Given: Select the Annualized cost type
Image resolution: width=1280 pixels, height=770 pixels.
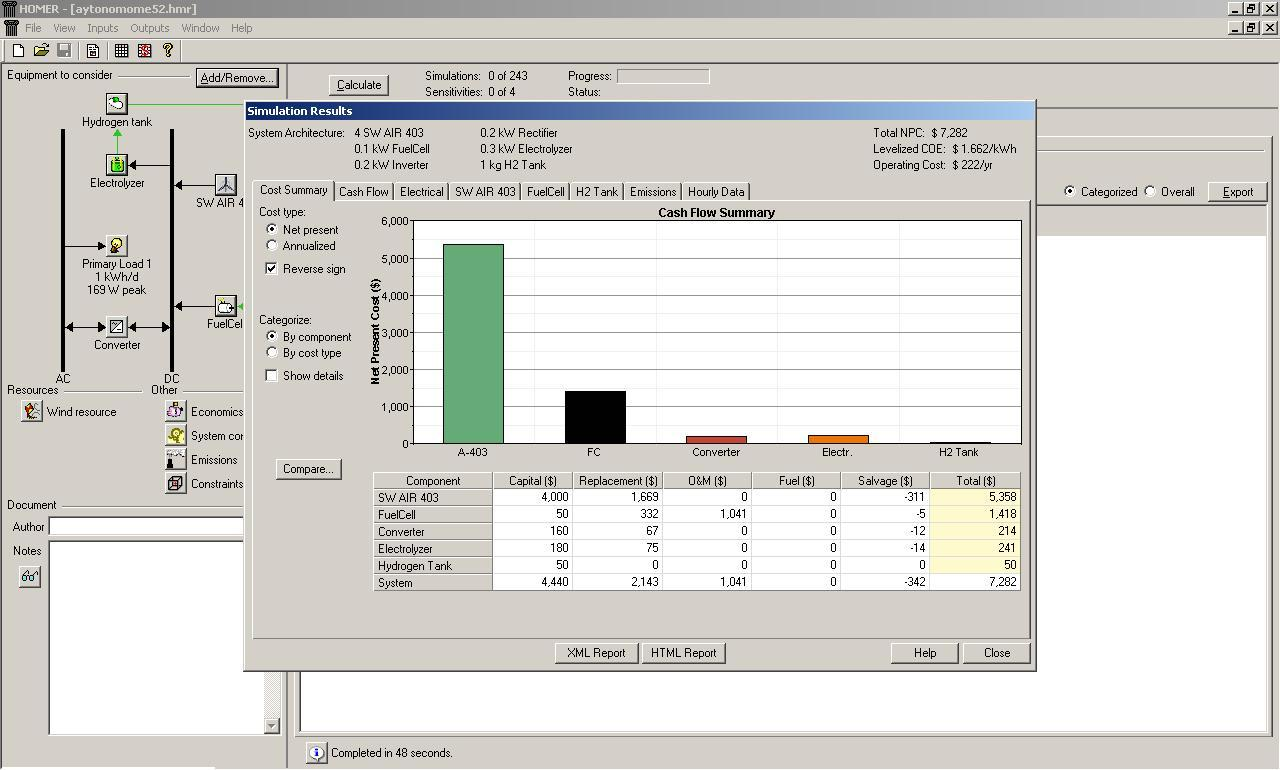Looking at the screenshot, I should coord(272,245).
